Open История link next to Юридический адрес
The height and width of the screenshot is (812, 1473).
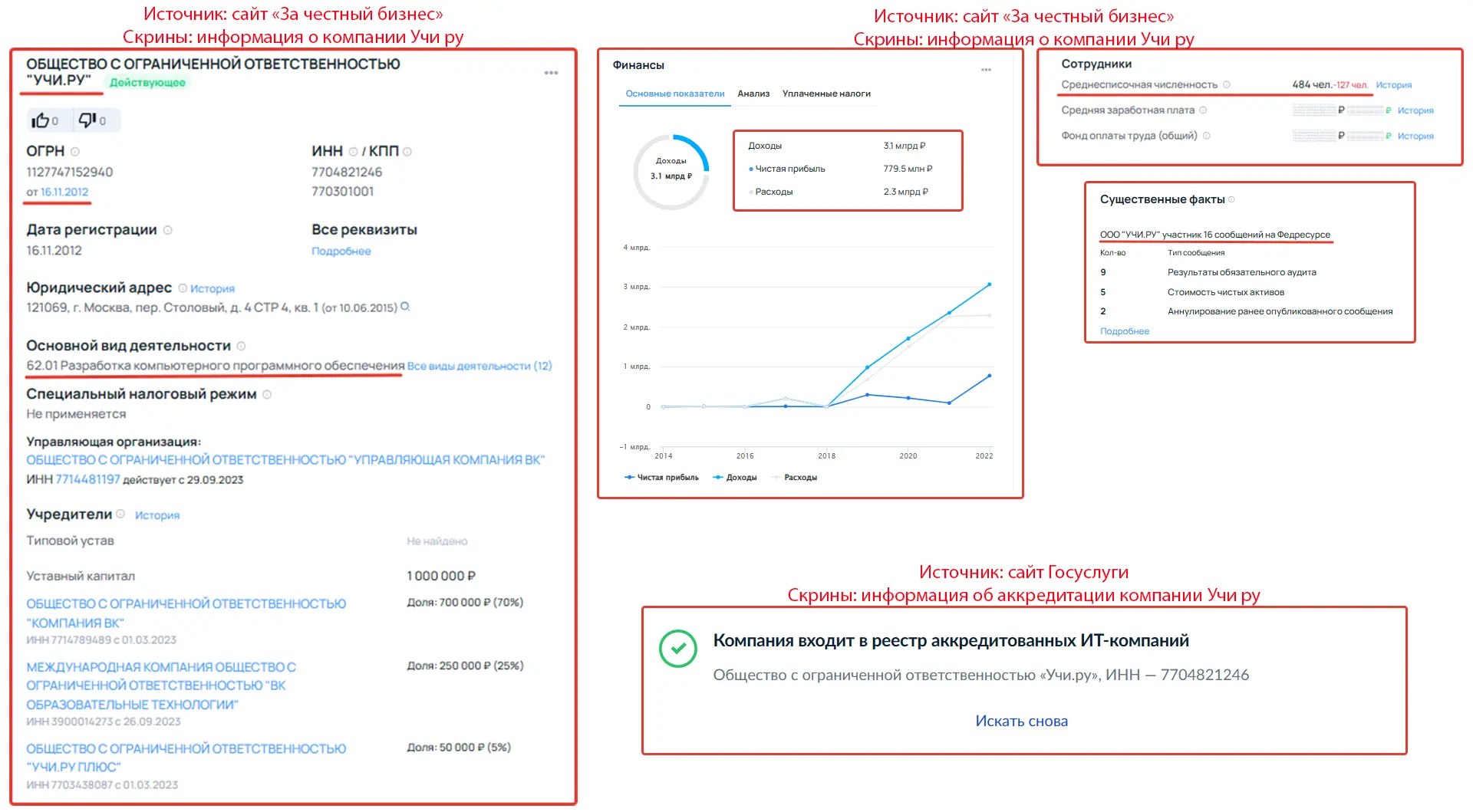coord(213,288)
